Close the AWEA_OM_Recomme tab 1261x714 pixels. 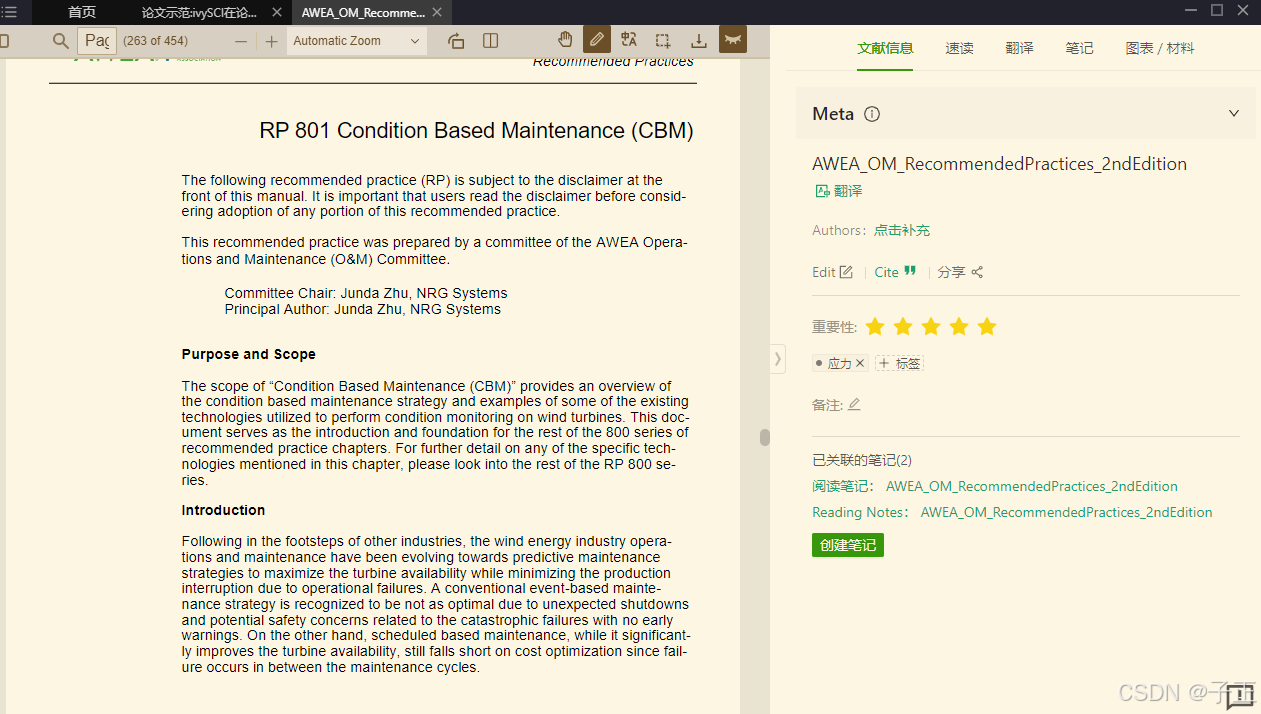coord(437,13)
